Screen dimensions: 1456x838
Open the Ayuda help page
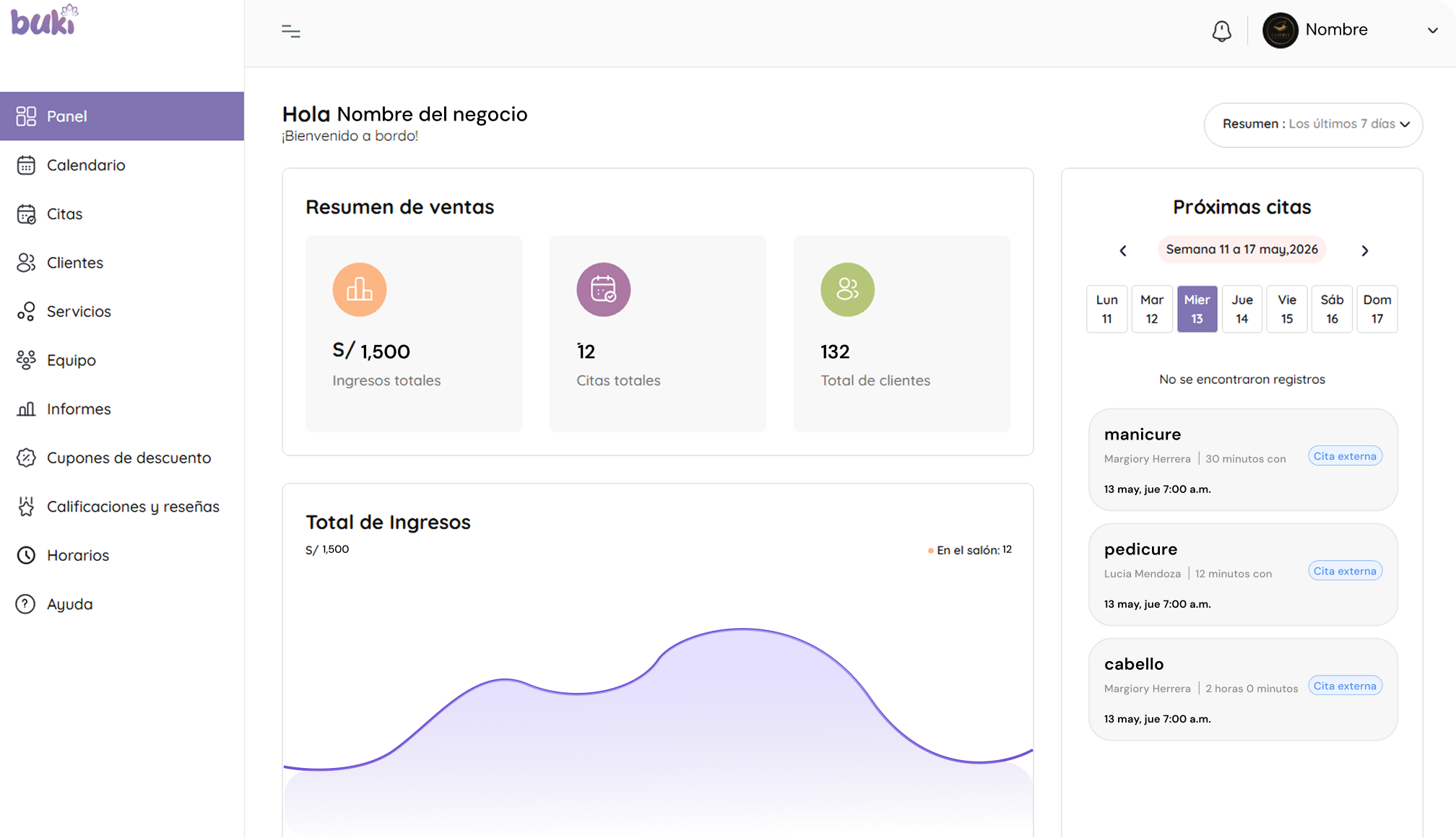[122, 604]
